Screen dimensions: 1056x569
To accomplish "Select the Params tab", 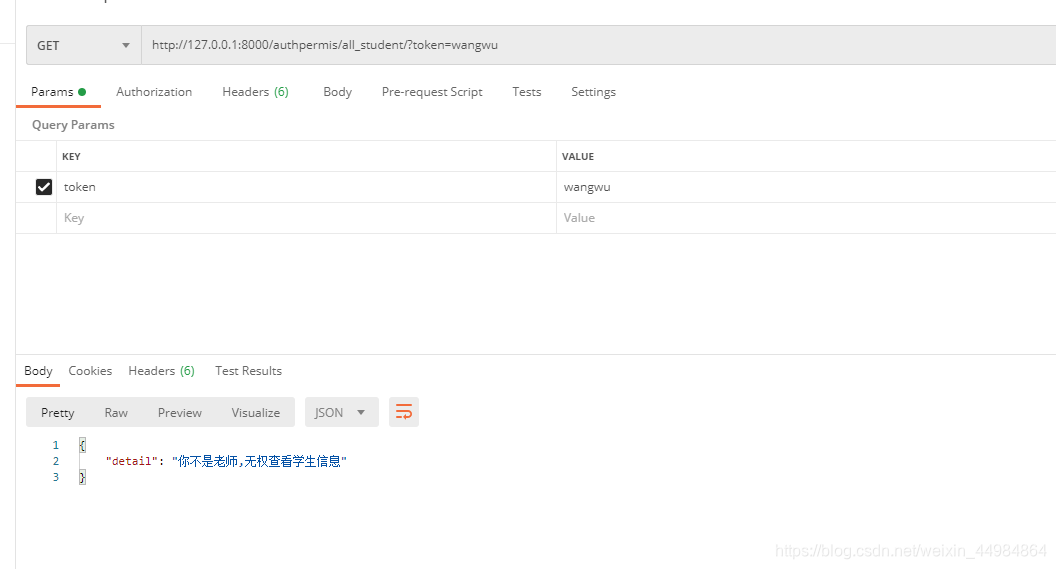I will (x=58, y=92).
